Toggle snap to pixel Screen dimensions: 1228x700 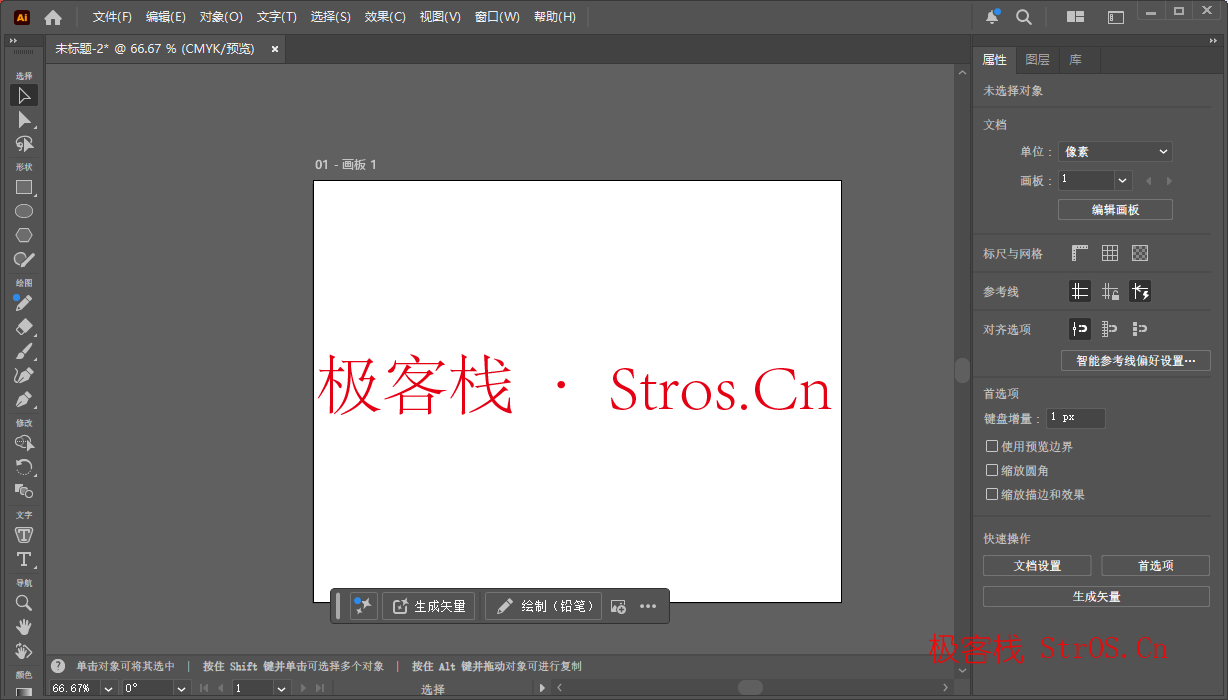(x=1140, y=329)
